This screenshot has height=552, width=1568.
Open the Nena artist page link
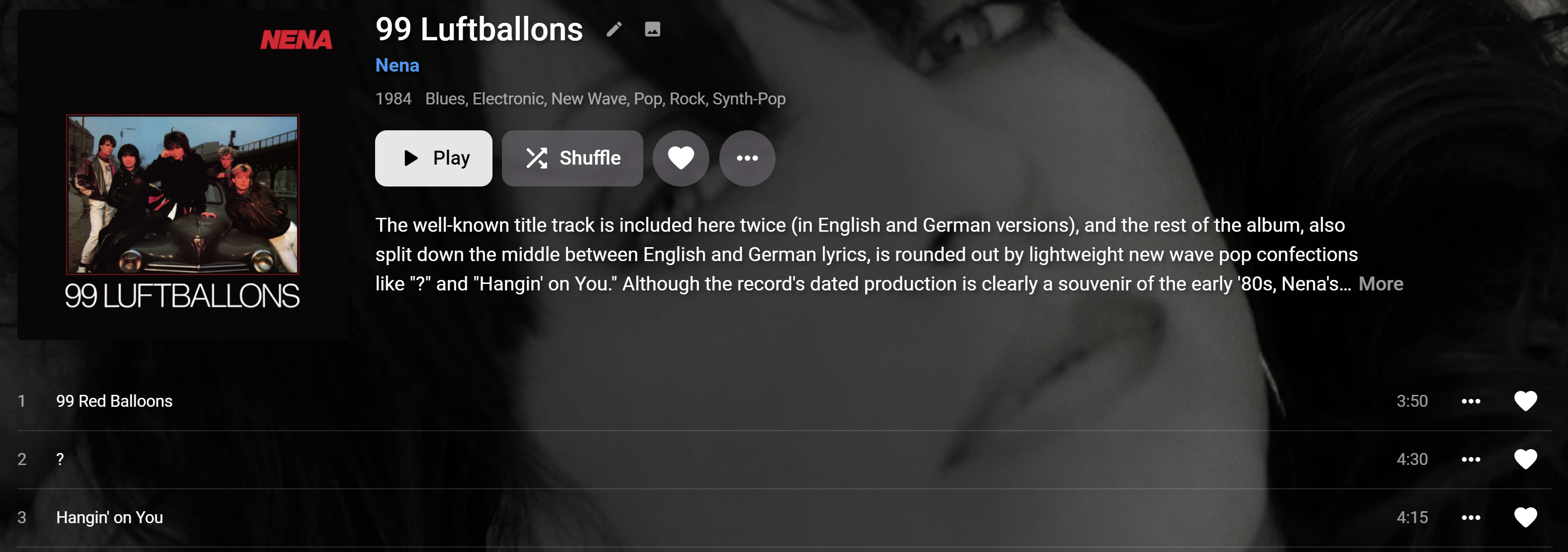(397, 65)
